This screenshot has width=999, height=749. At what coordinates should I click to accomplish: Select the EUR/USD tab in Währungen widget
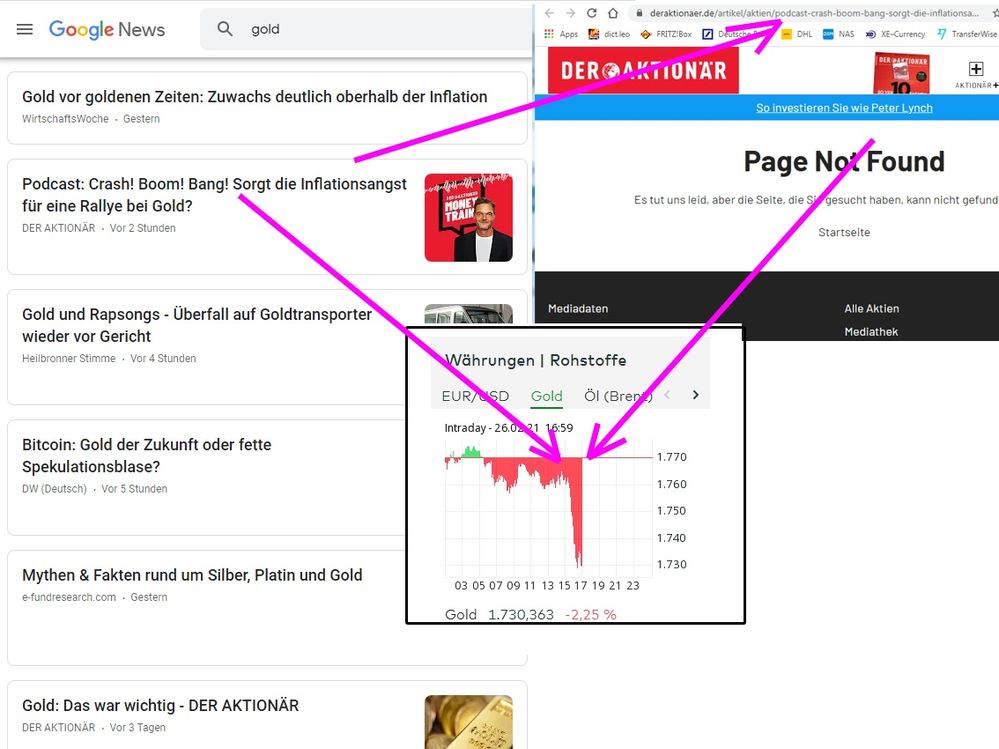(475, 396)
